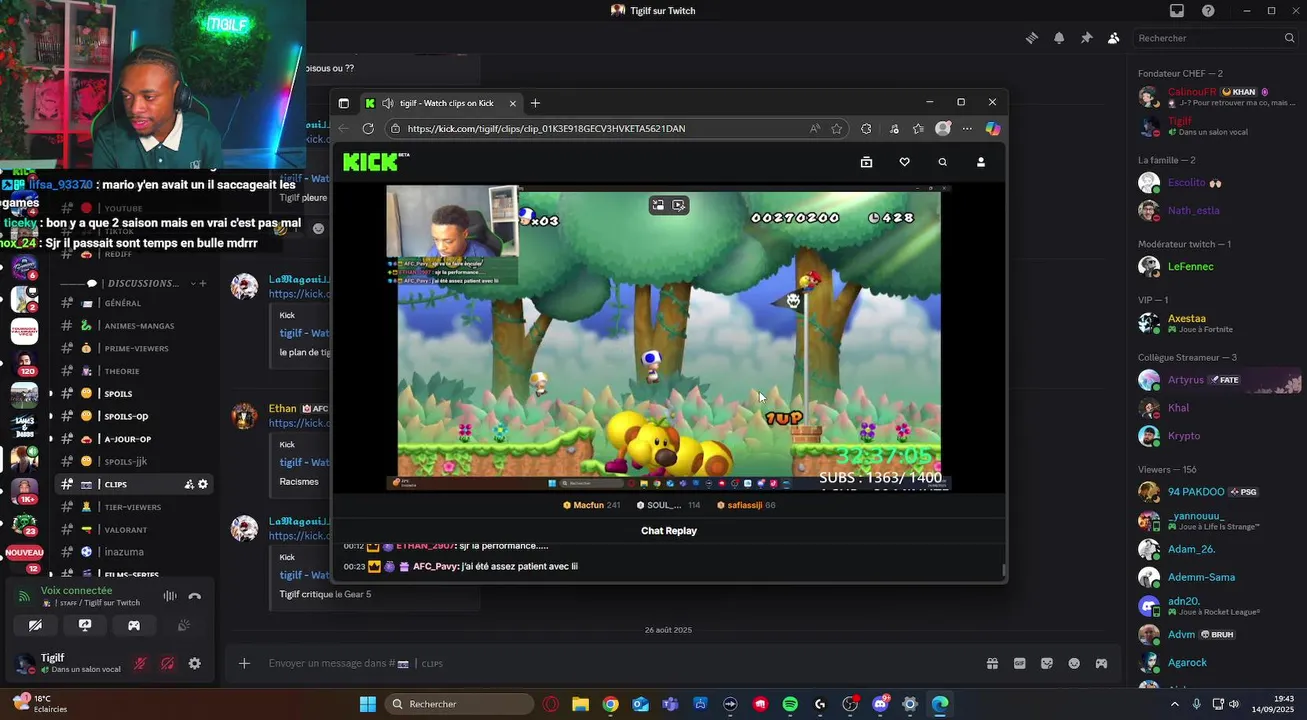Reload the Kick page in Edge
Viewport: 1307px width, 720px height.
[x=368, y=129]
